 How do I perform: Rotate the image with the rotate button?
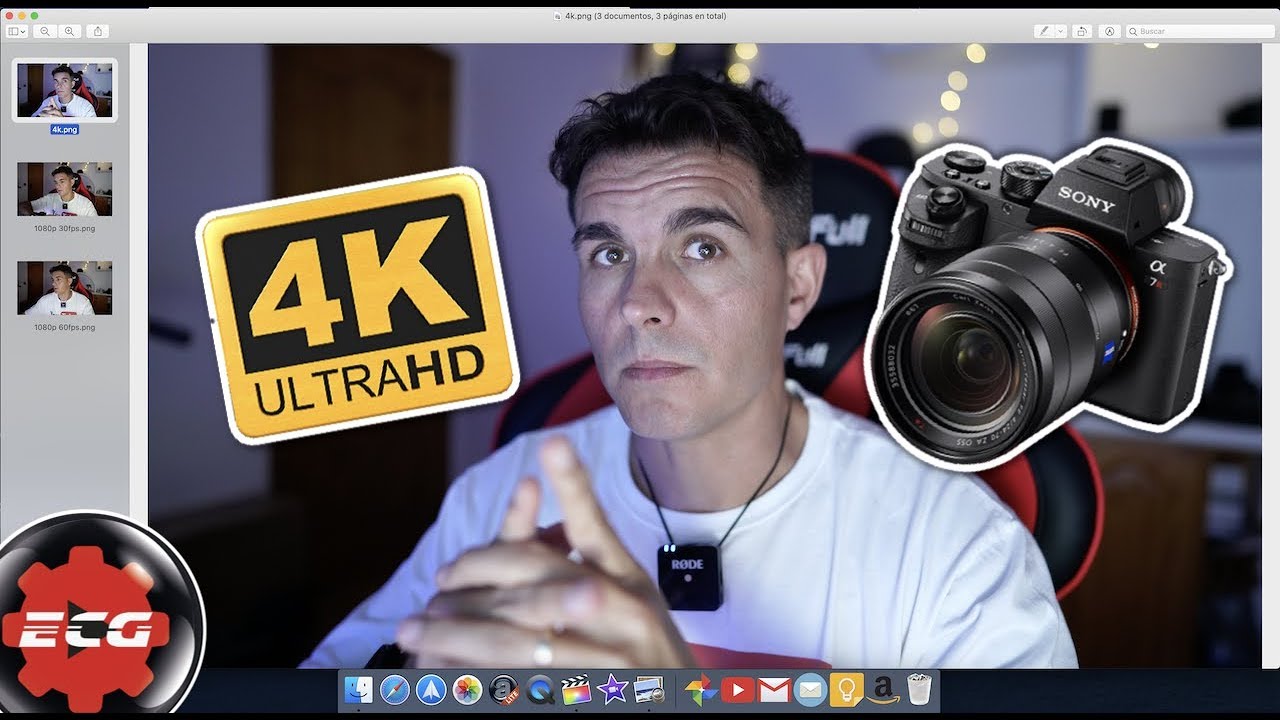coord(1082,32)
